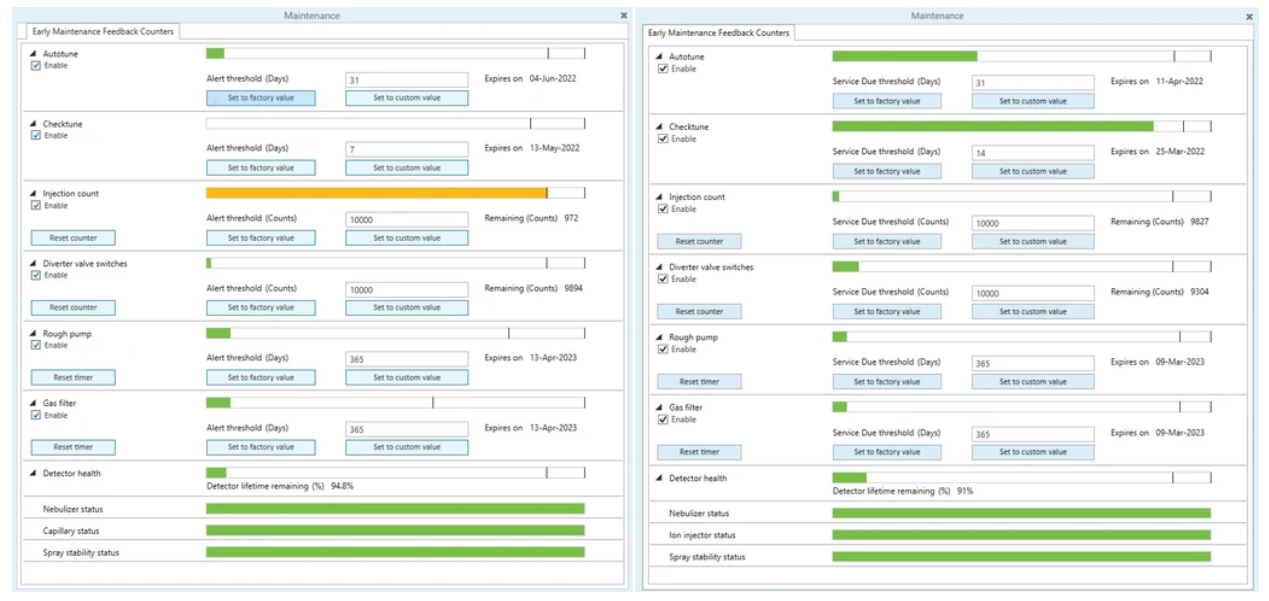Disable Injection count counter in right window
Screen dimensions: 1269x601
[662, 209]
